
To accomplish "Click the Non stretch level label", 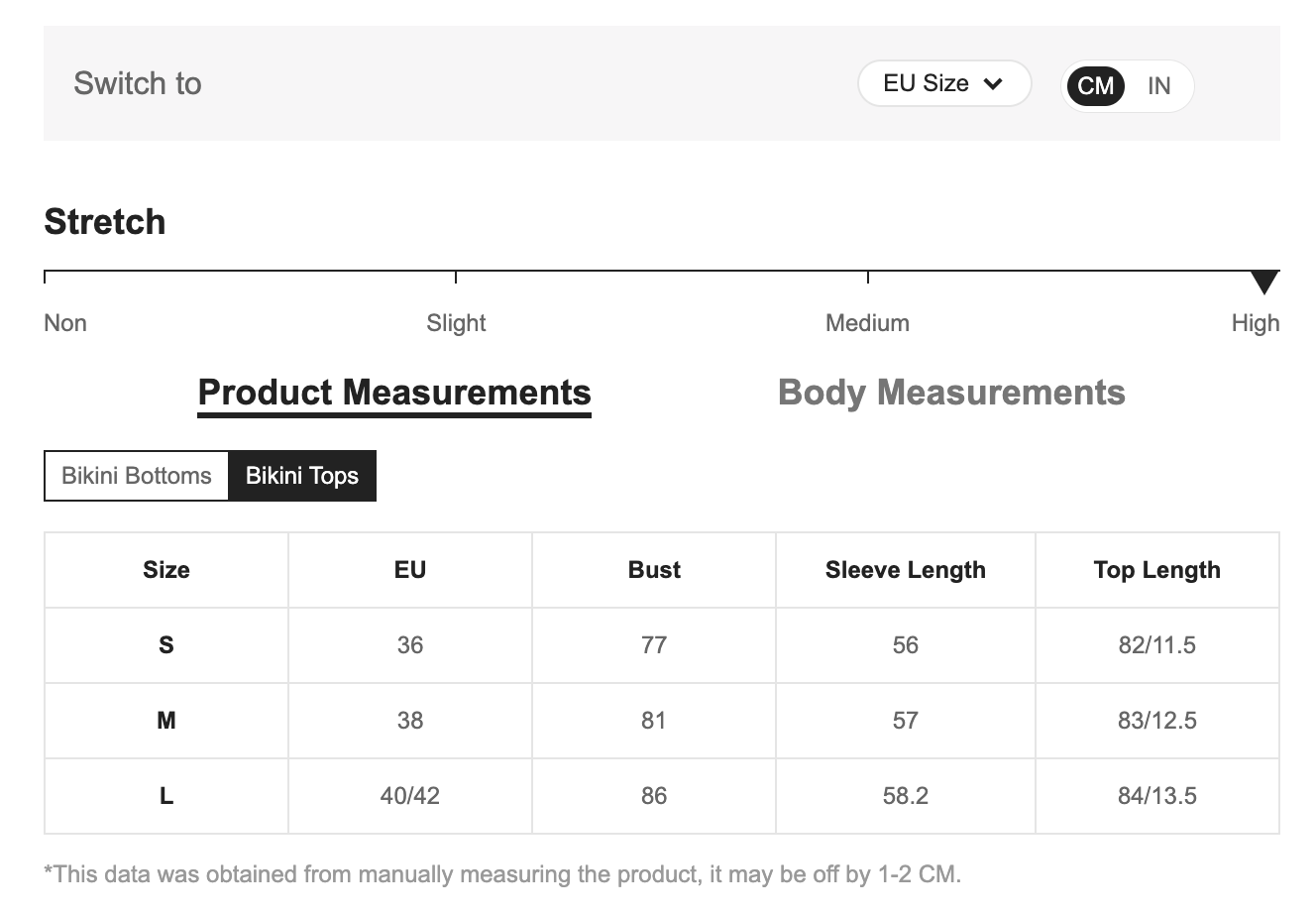I will (x=65, y=323).
